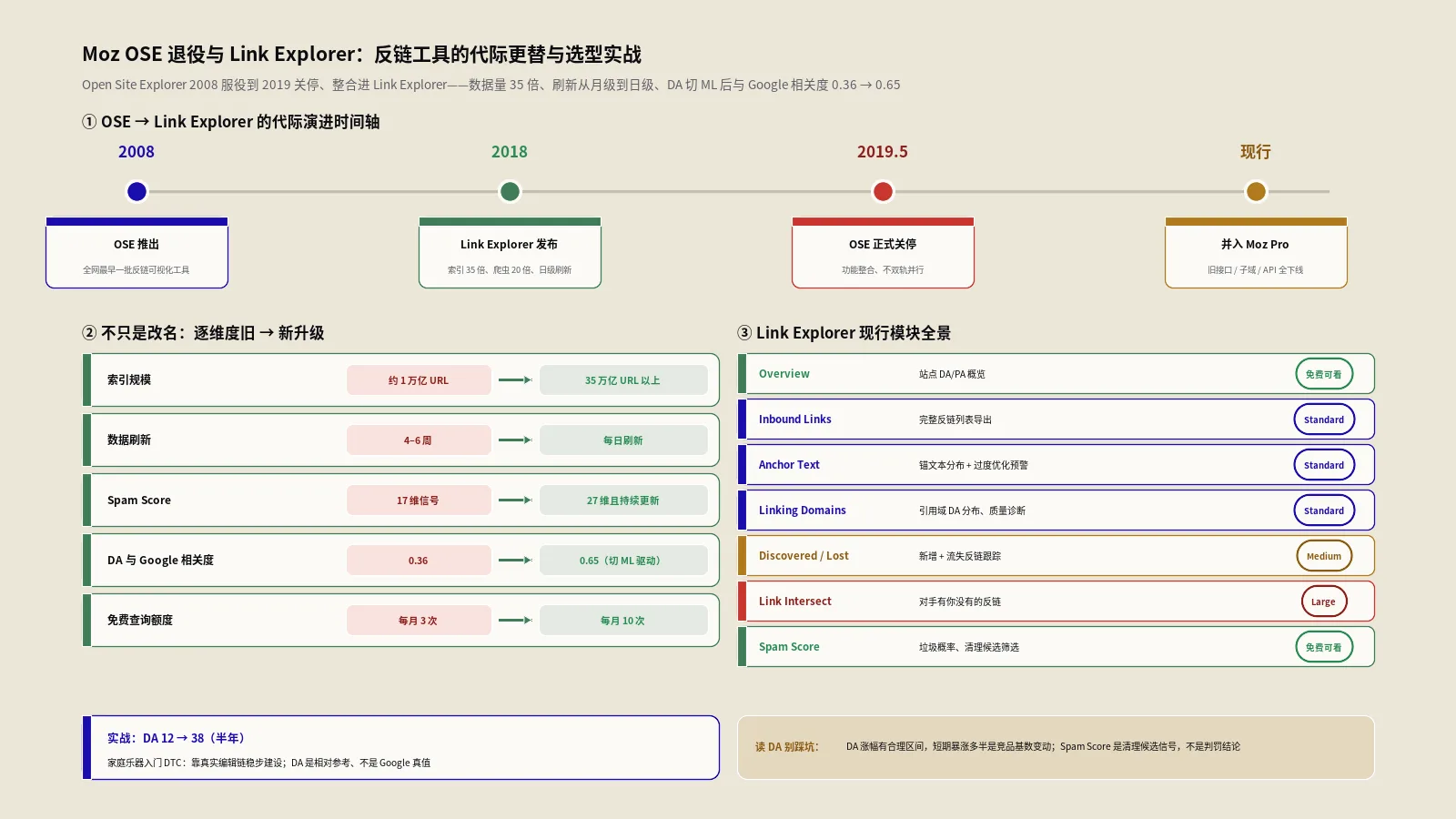
Task: Click the 读 DA 别踩坑 label
Action: 786,747
